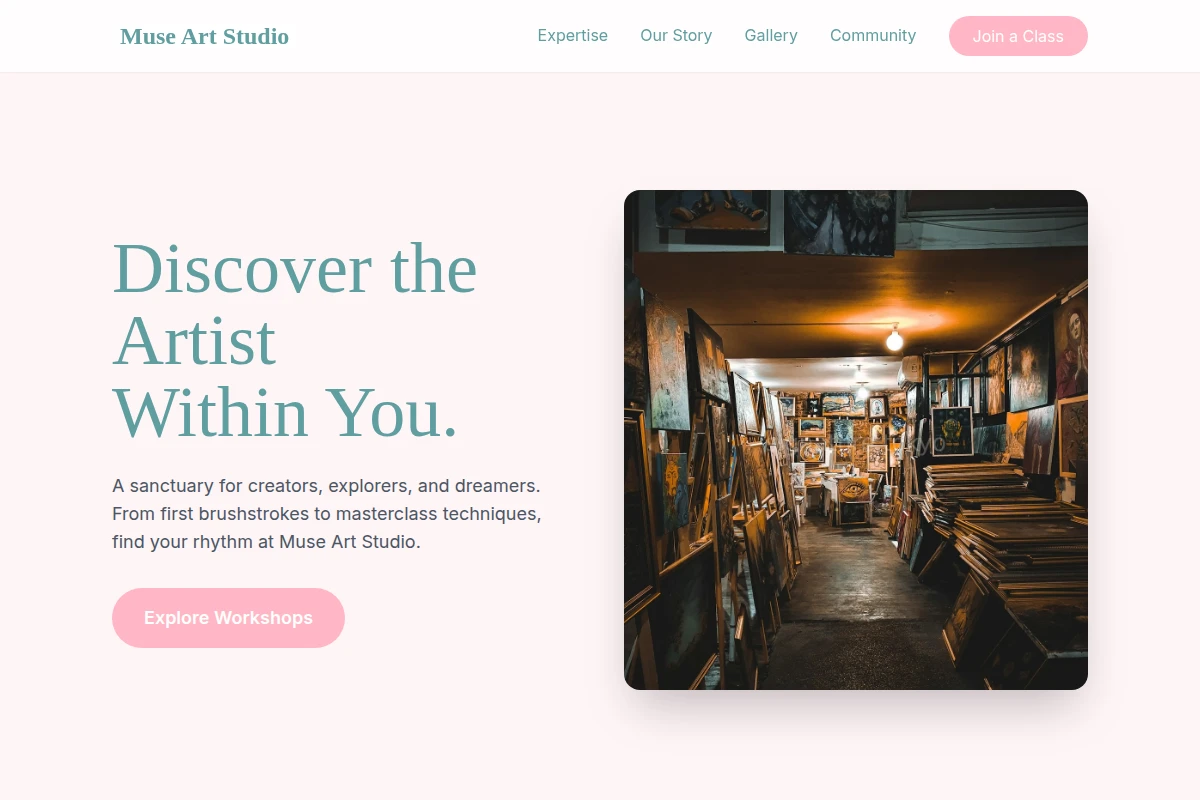The width and height of the screenshot is (1200, 800).
Task: Visit the Community page link
Action: pos(873,36)
